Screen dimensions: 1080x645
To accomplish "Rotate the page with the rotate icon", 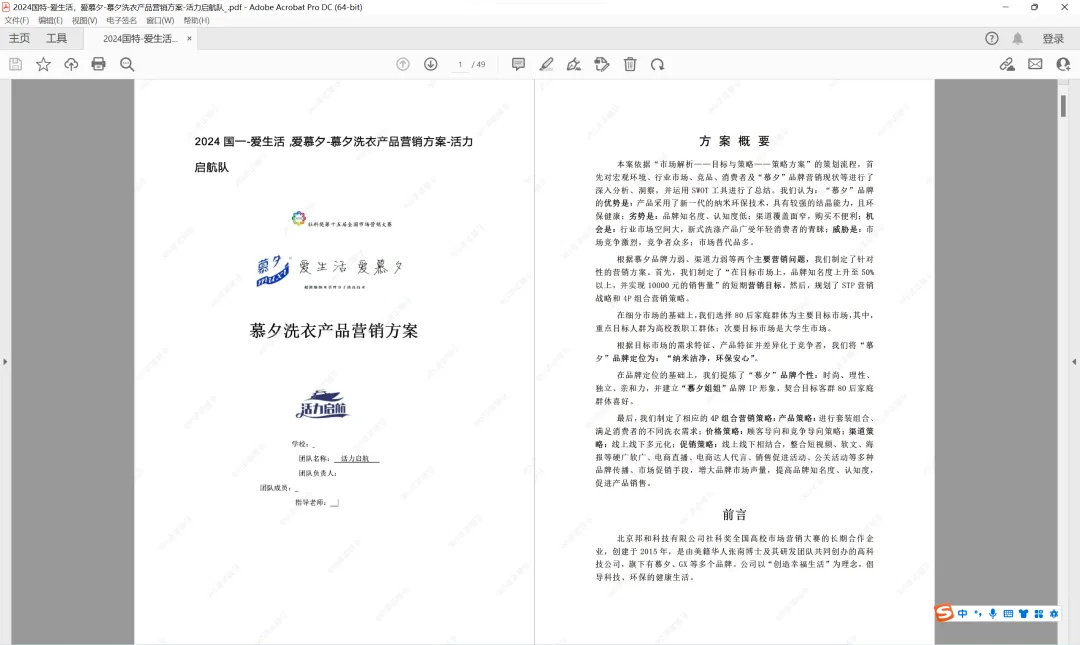I will 658,64.
